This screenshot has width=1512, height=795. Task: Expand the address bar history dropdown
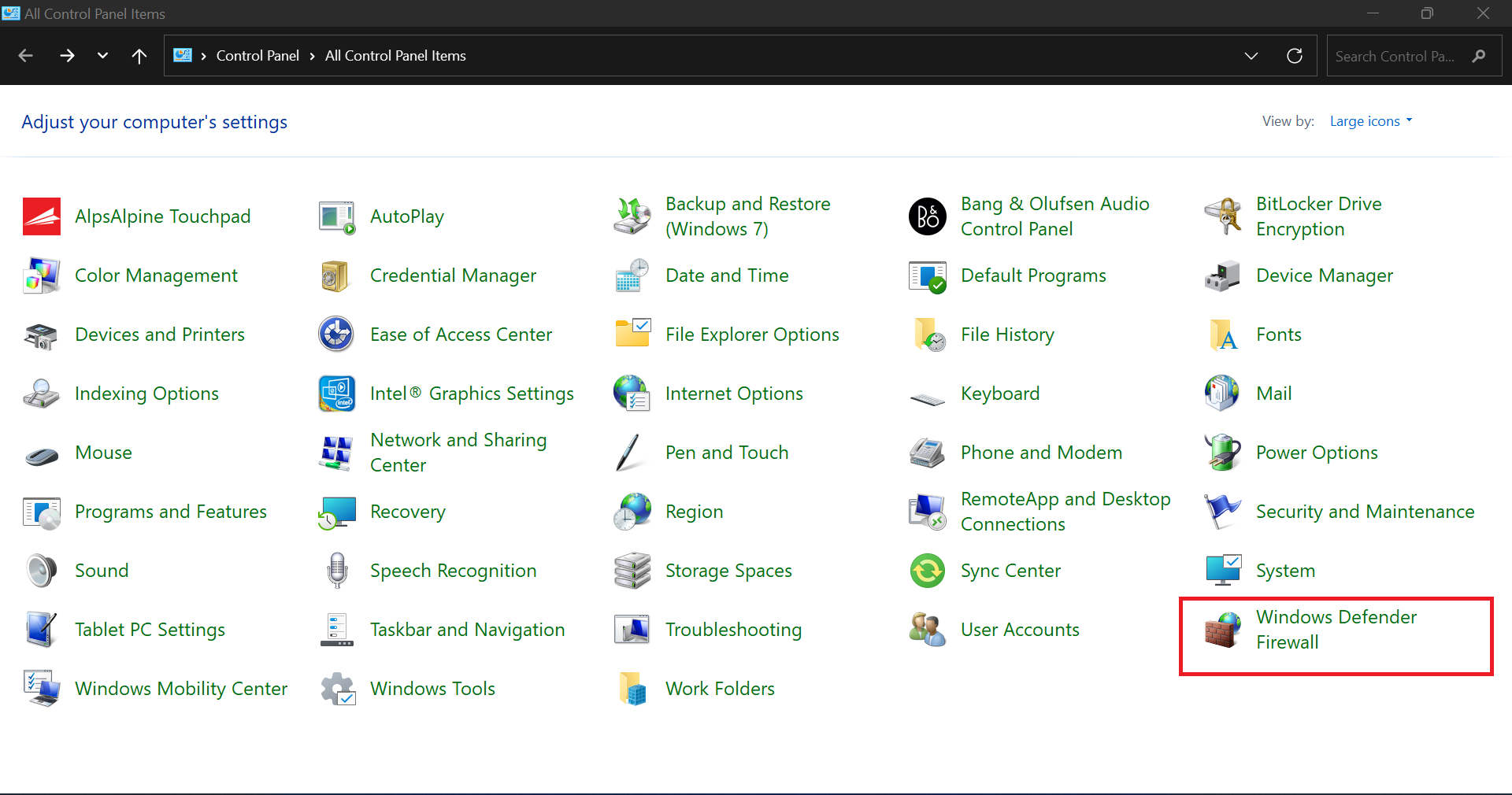(1251, 56)
